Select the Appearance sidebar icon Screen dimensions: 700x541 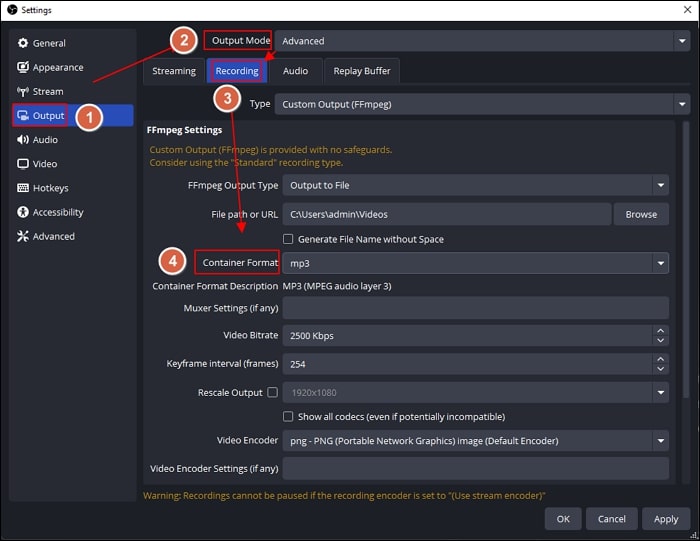pos(23,67)
